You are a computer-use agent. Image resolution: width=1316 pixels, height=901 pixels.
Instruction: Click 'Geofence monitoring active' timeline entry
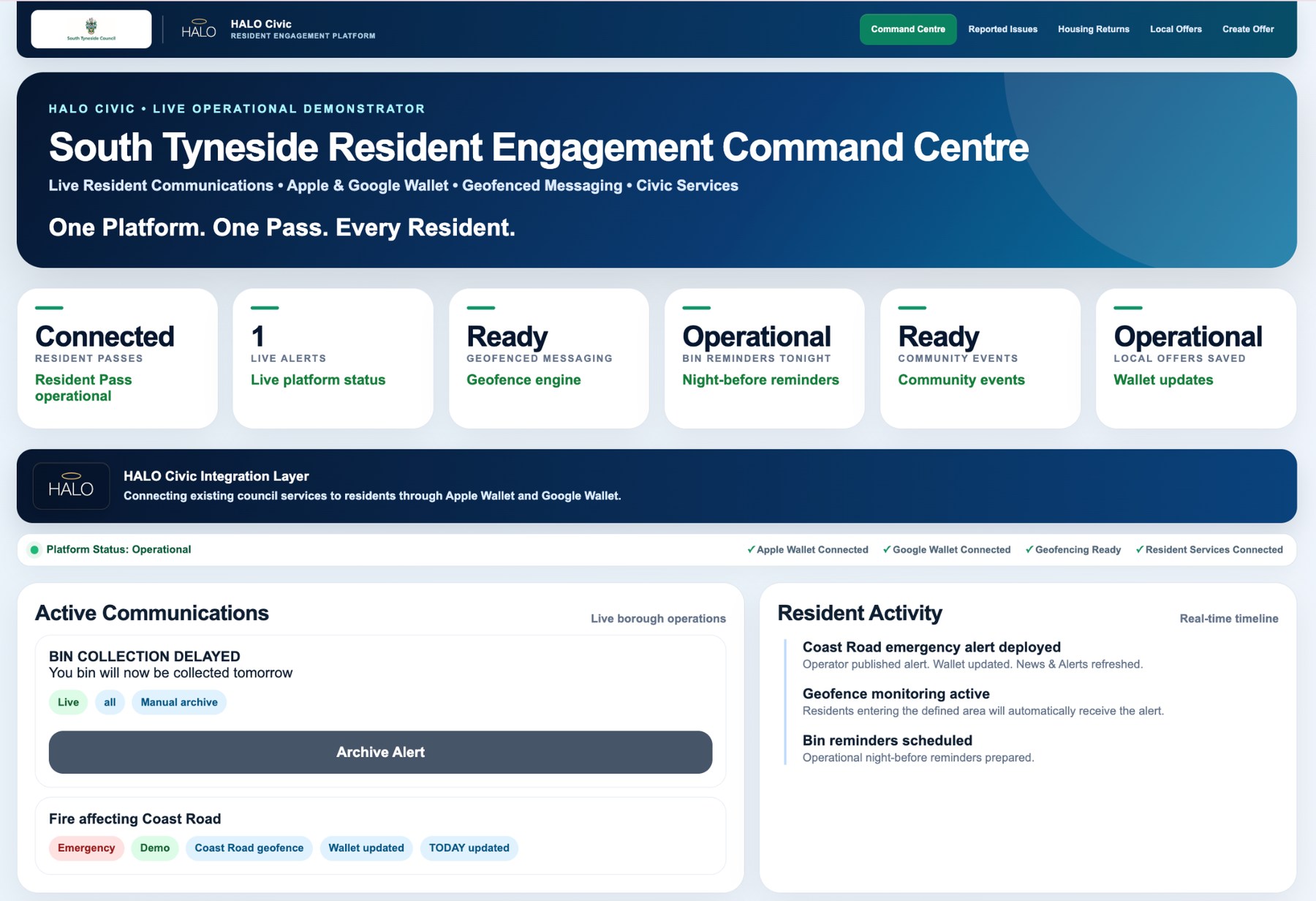(896, 694)
